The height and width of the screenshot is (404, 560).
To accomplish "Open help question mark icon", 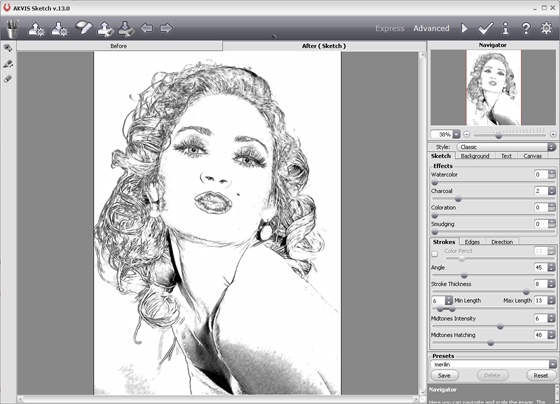I will (526, 28).
